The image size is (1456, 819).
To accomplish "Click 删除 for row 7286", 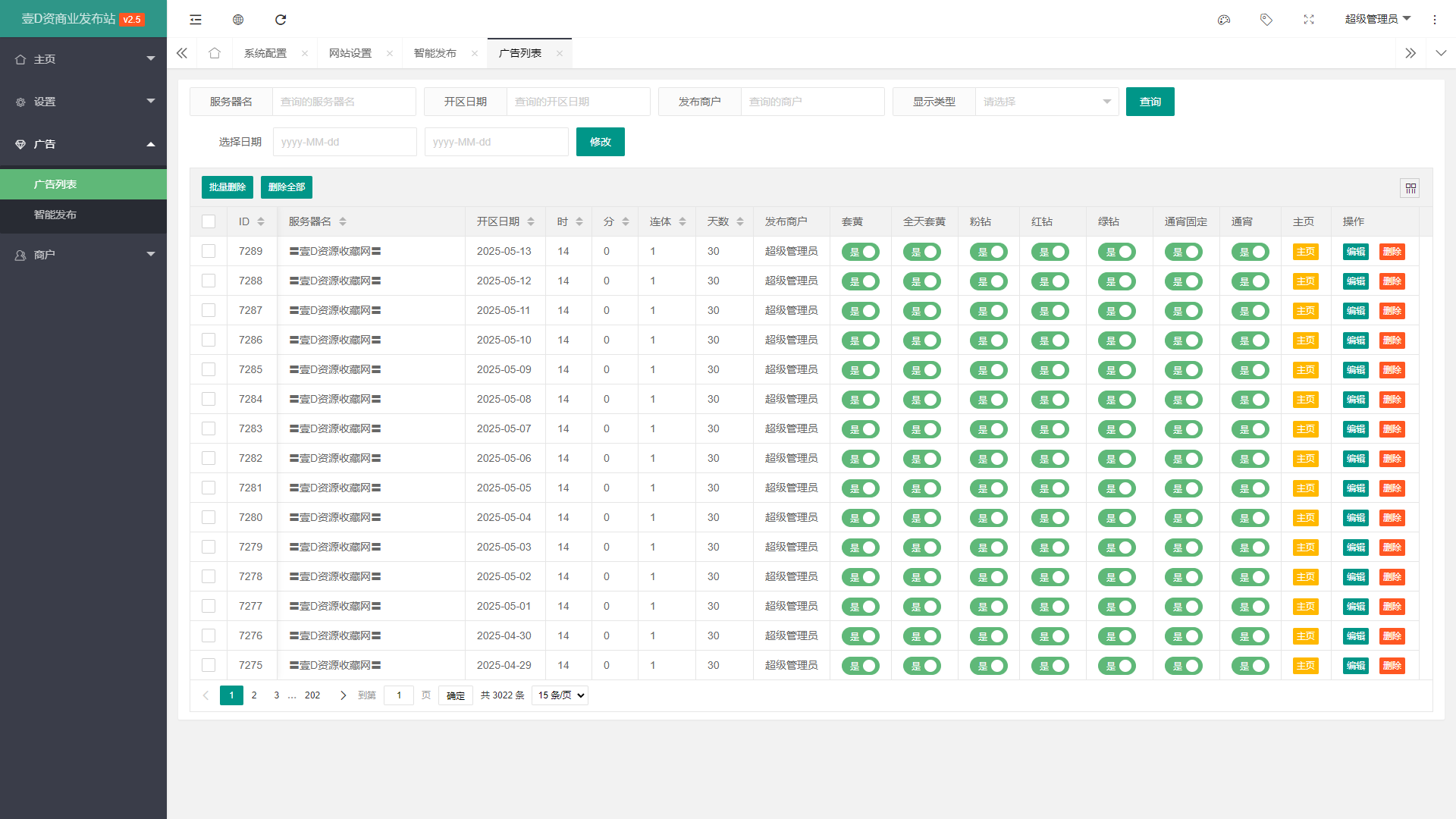I will [1392, 340].
